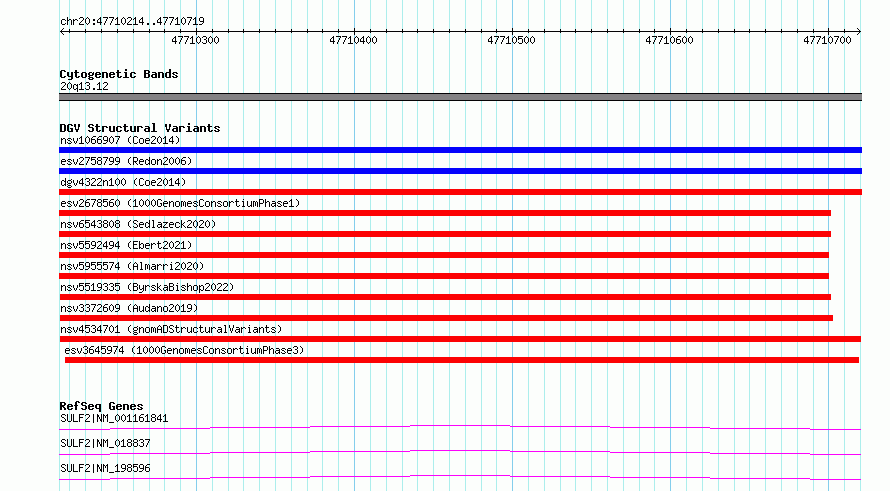The width and height of the screenshot is (890, 491).
Task: Open transcript SULF2|NM_198596 label
Action: tap(105, 468)
